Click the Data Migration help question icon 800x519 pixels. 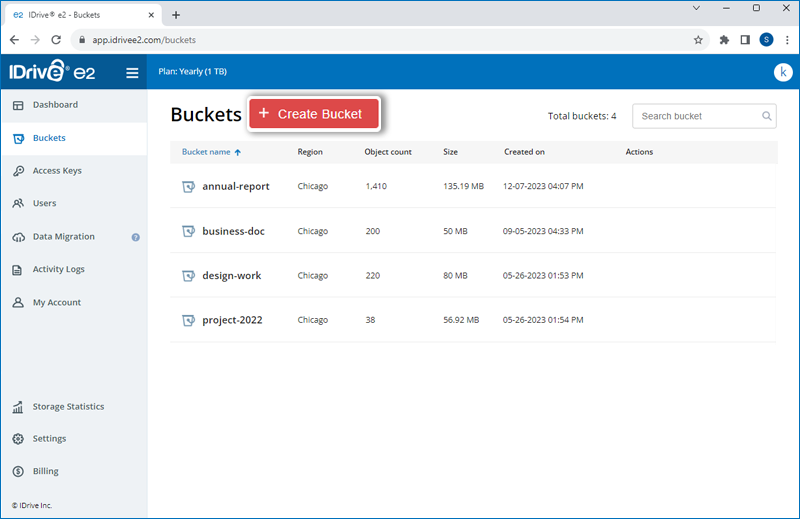(x=136, y=237)
